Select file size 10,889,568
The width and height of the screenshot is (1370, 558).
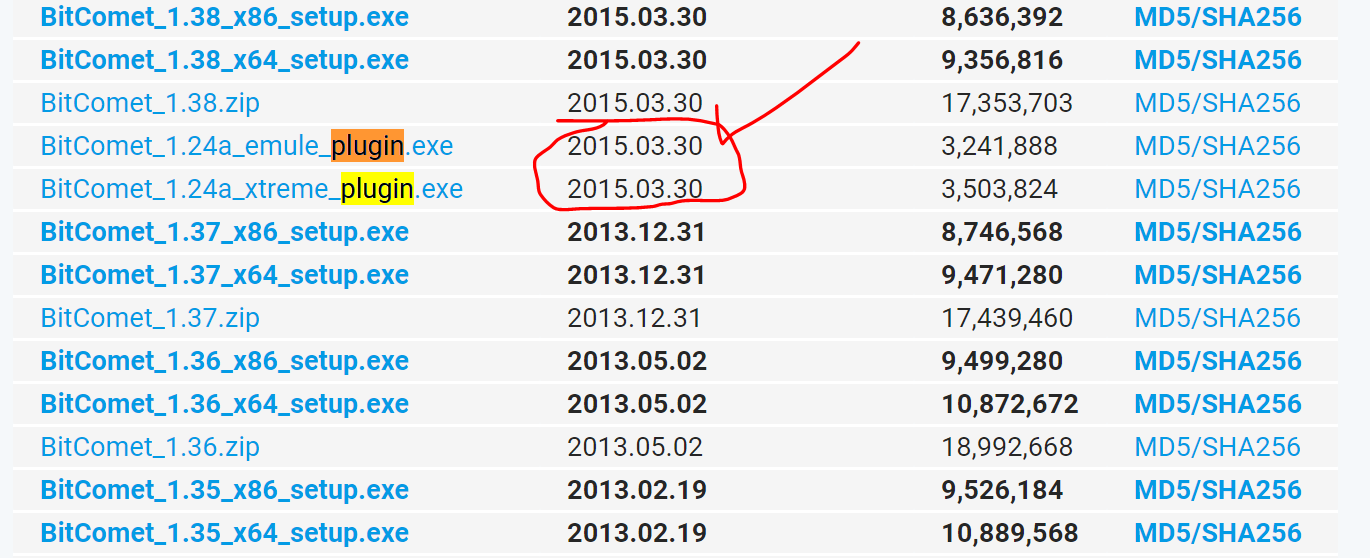click(1010, 533)
